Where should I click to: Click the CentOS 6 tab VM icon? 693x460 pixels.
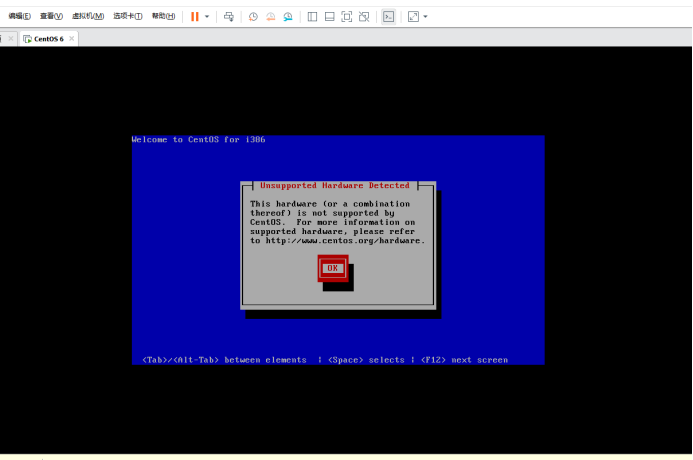[27, 39]
